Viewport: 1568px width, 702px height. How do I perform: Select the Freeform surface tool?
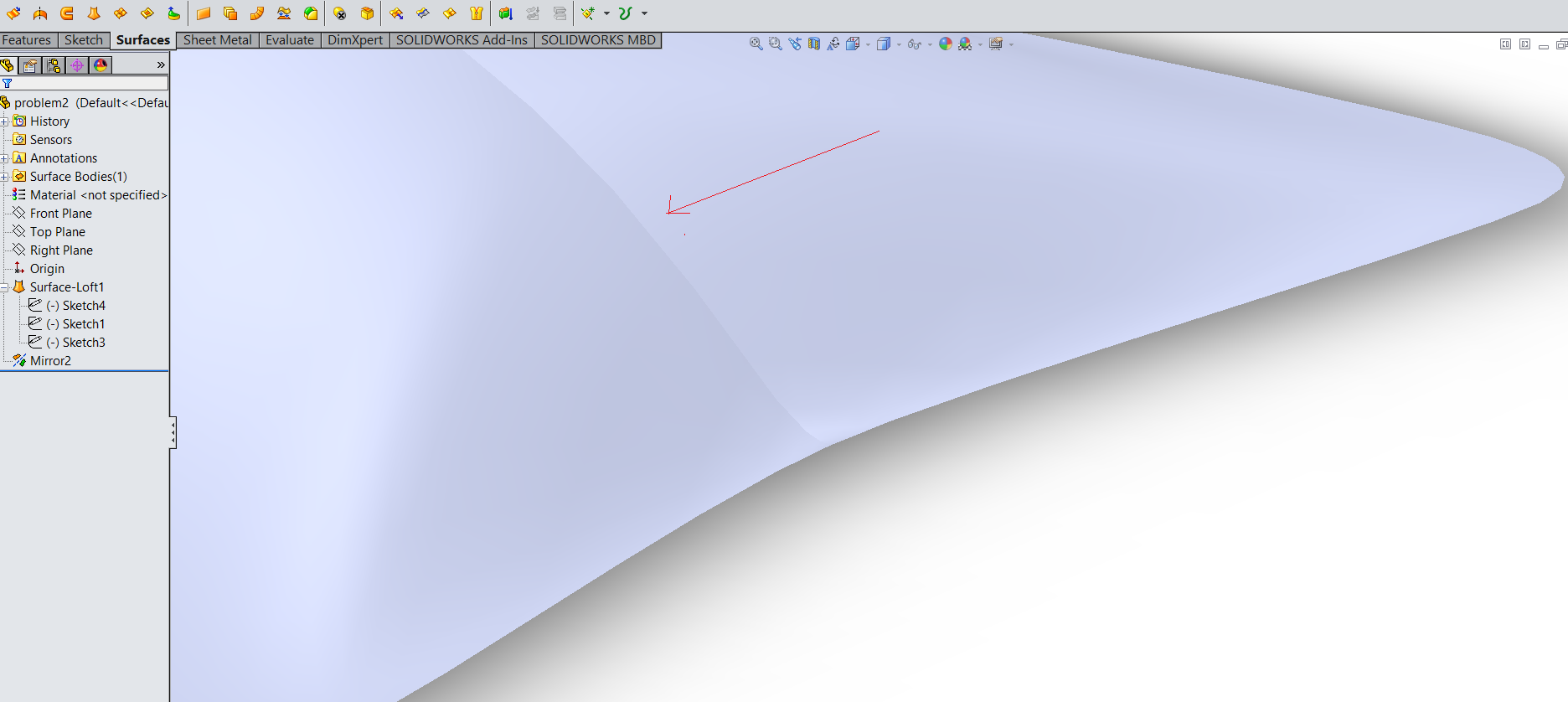(173, 13)
